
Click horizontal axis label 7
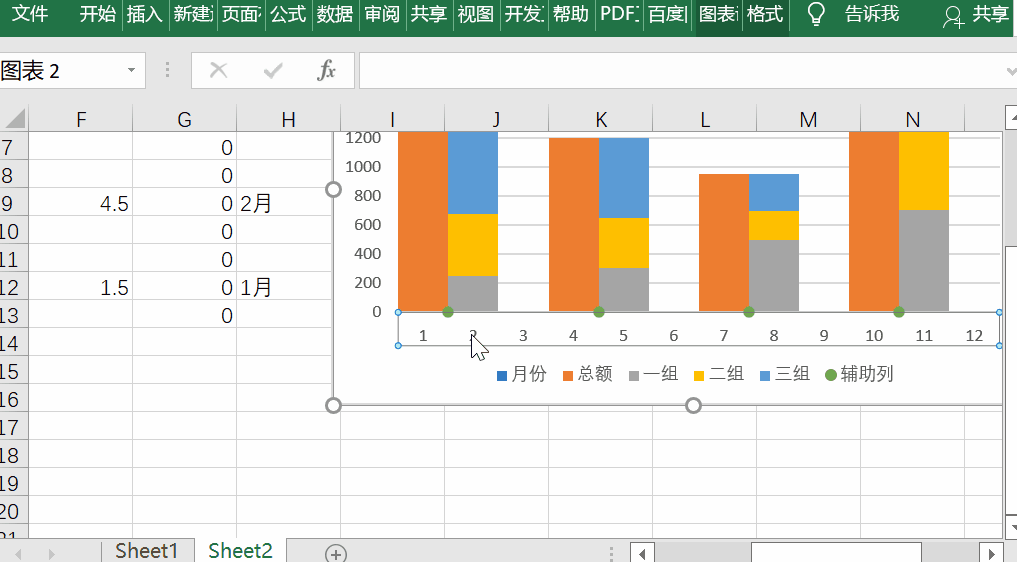(x=723, y=336)
